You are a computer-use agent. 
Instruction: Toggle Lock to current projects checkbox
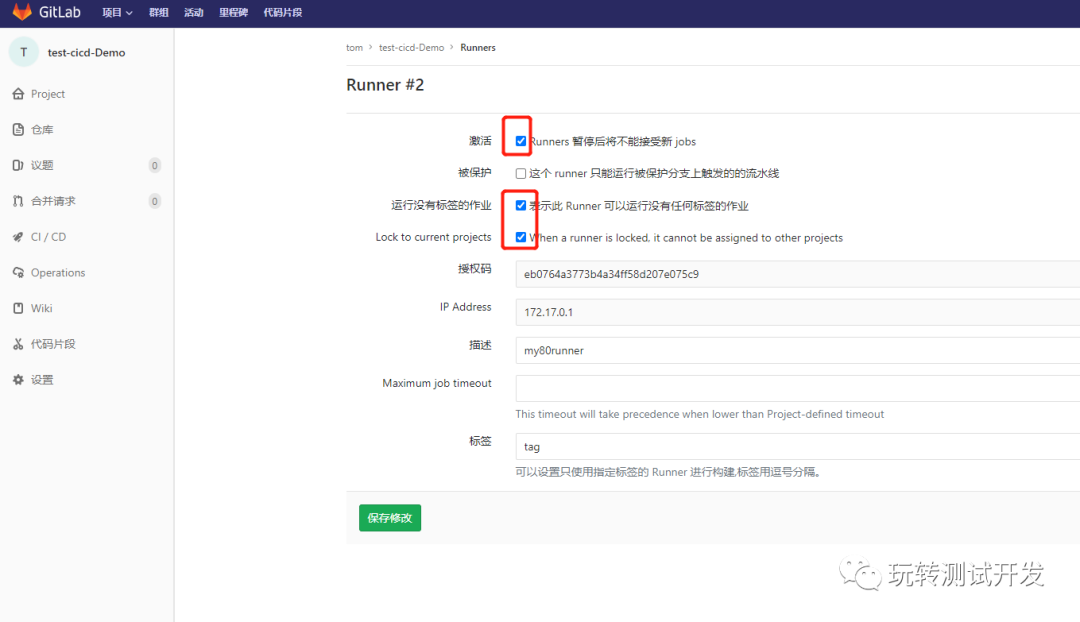pos(519,237)
